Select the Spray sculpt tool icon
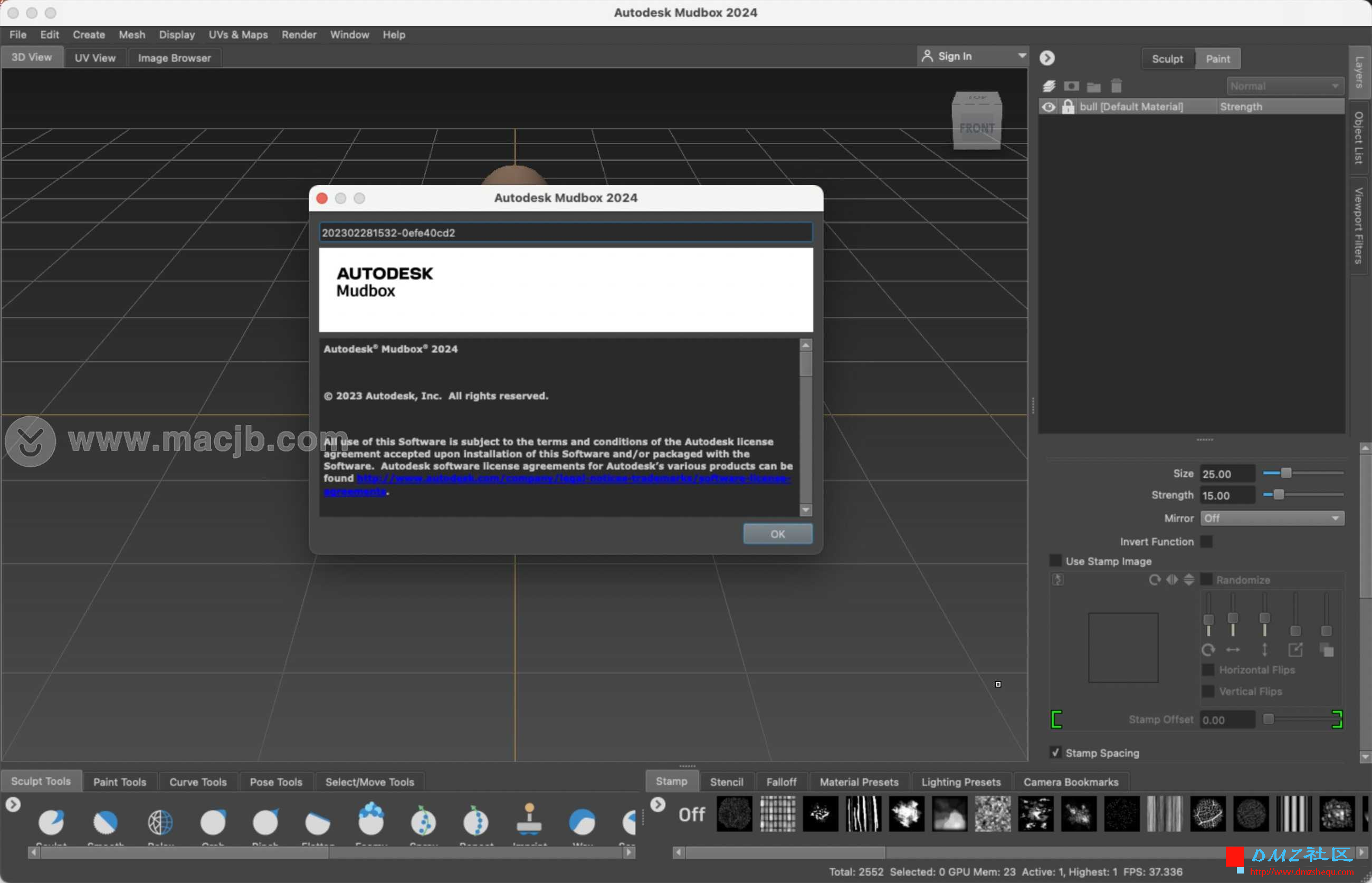The width and height of the screenshot is (1372, 883). pos(423,821)
